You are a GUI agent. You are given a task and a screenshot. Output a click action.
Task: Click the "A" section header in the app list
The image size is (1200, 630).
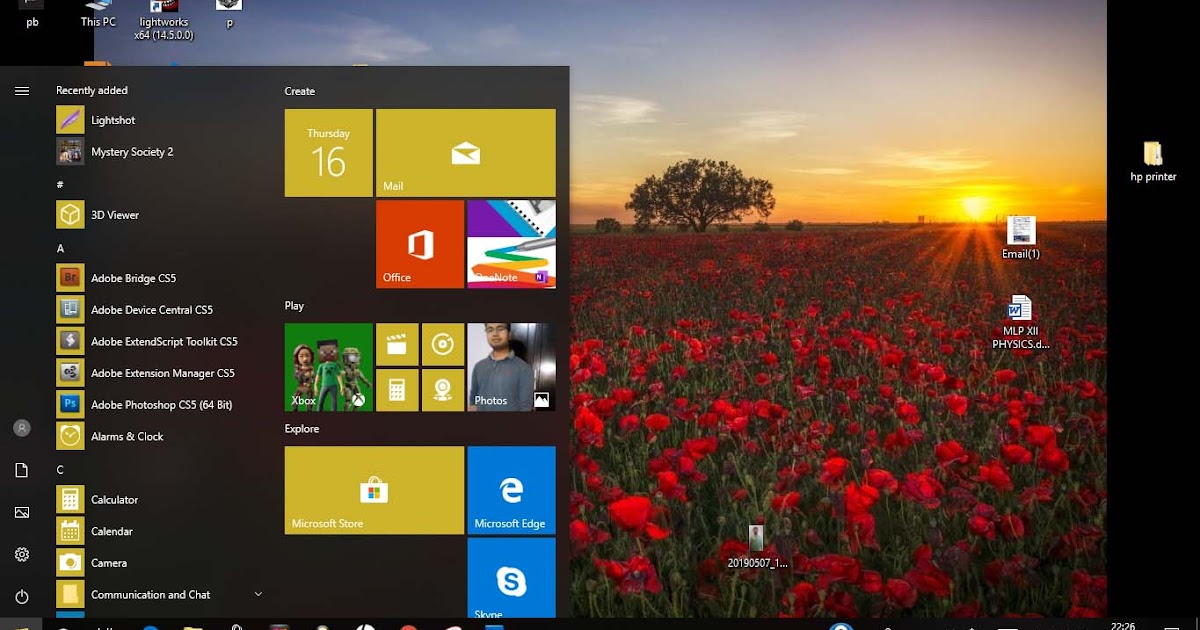(60, 247)
